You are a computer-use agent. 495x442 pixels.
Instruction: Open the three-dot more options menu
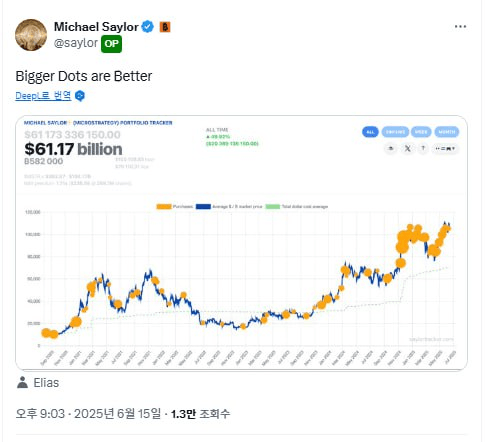[x=460, y=26]
